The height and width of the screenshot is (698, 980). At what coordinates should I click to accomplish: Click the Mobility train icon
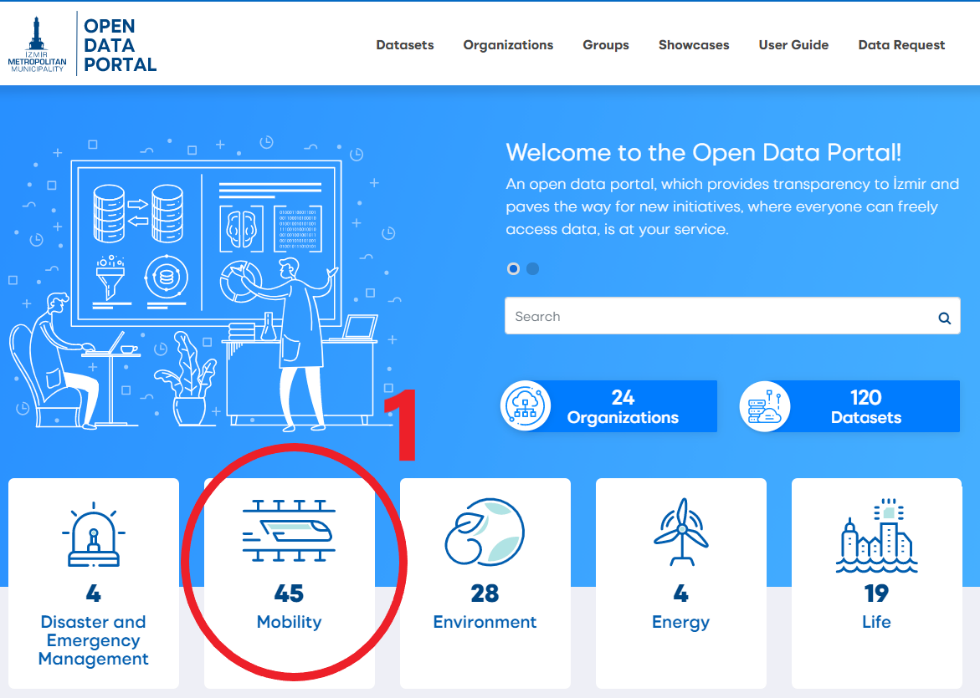click(x=289, y=527)
